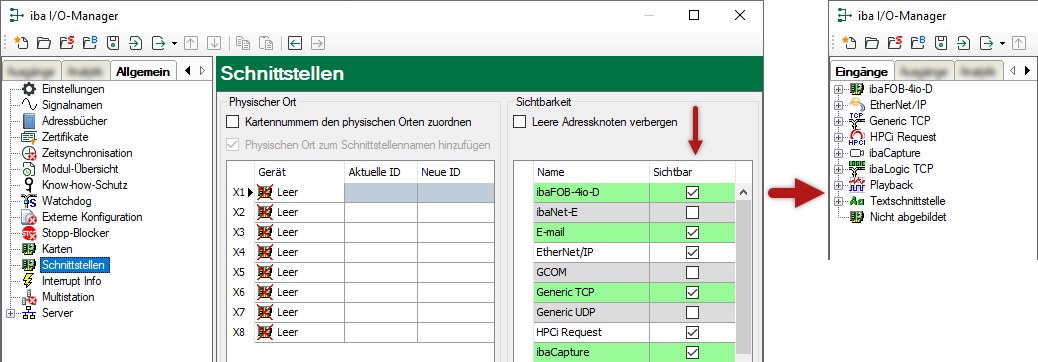Uncheck Sichtbar for Generic TCP row
1038x362 pixels.
click(692, 292)
